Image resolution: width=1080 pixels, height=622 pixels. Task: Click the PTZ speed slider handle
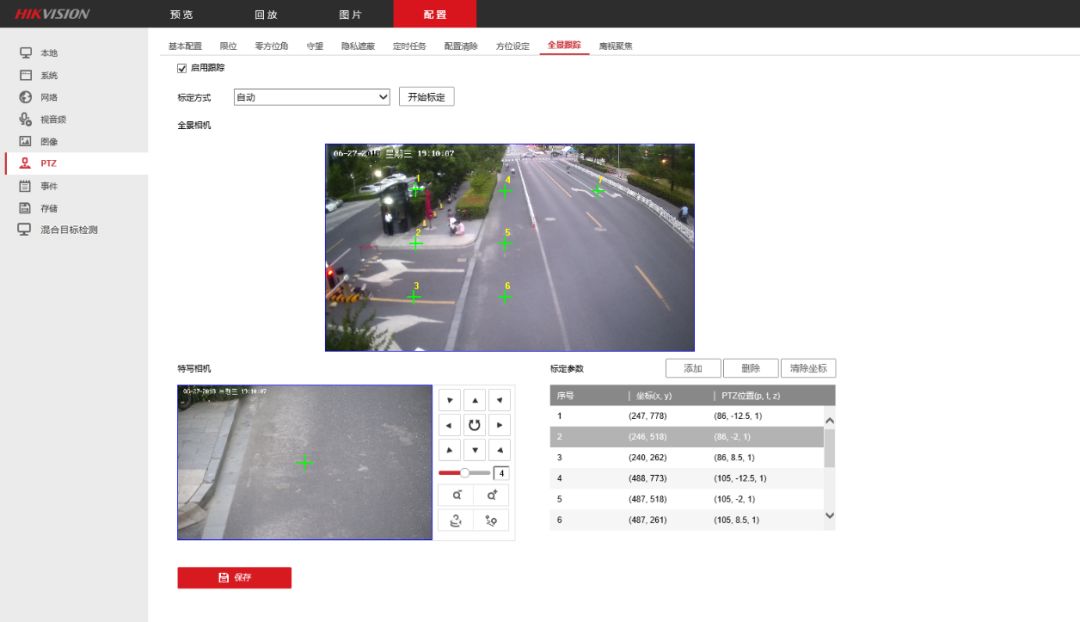pos(465,472)
